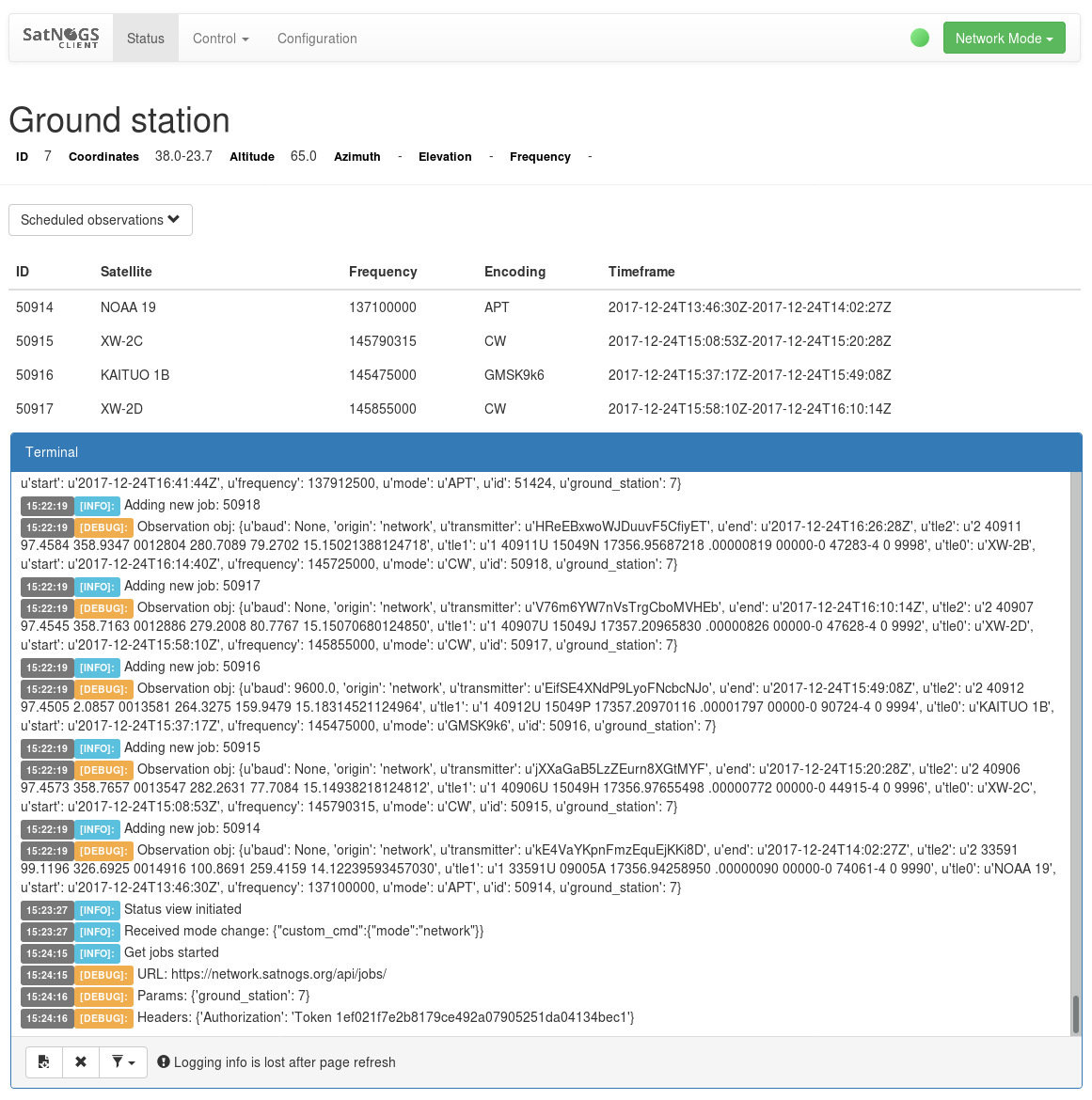Click log line 'Get jobs started'
The height and width of the screenshot is (1100, 1092).
coord(171,952)
